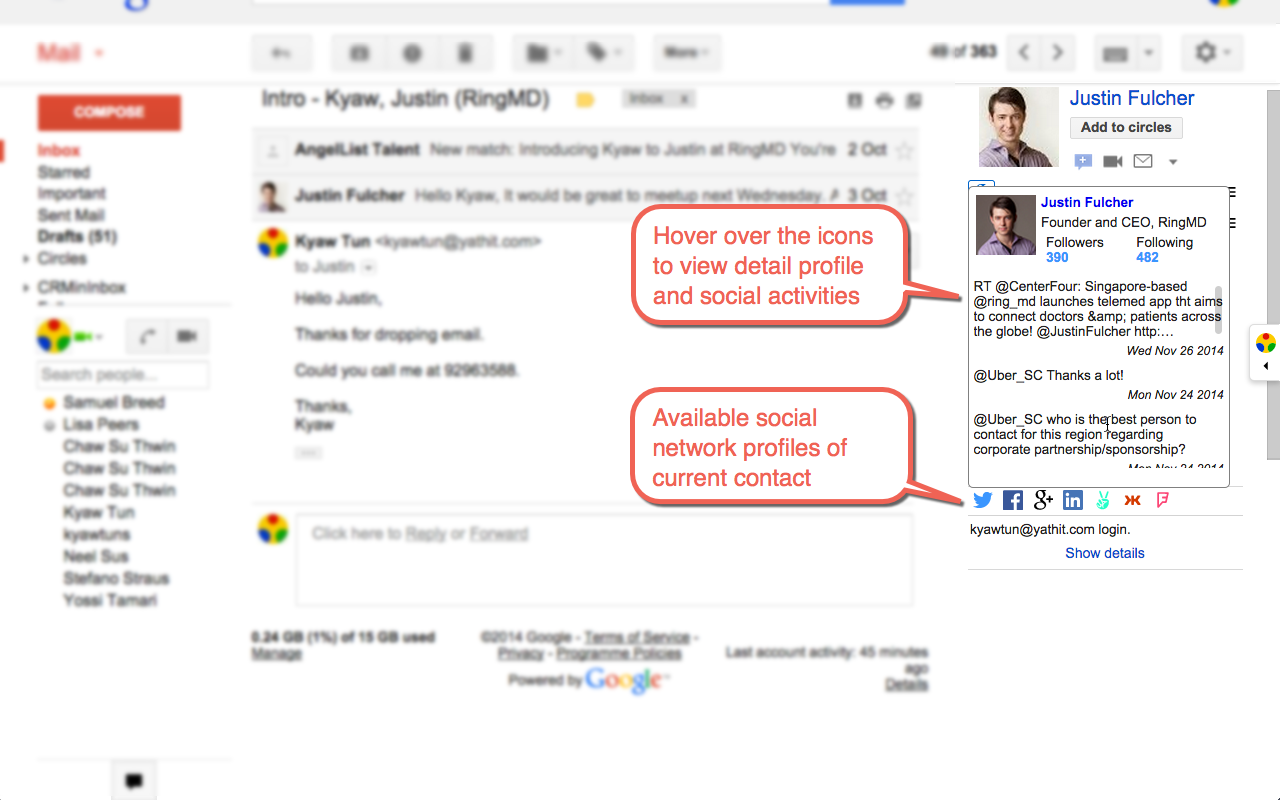Click the Details link under account activity
Screen dimensions: 1280x800
[x=907, y=684]
